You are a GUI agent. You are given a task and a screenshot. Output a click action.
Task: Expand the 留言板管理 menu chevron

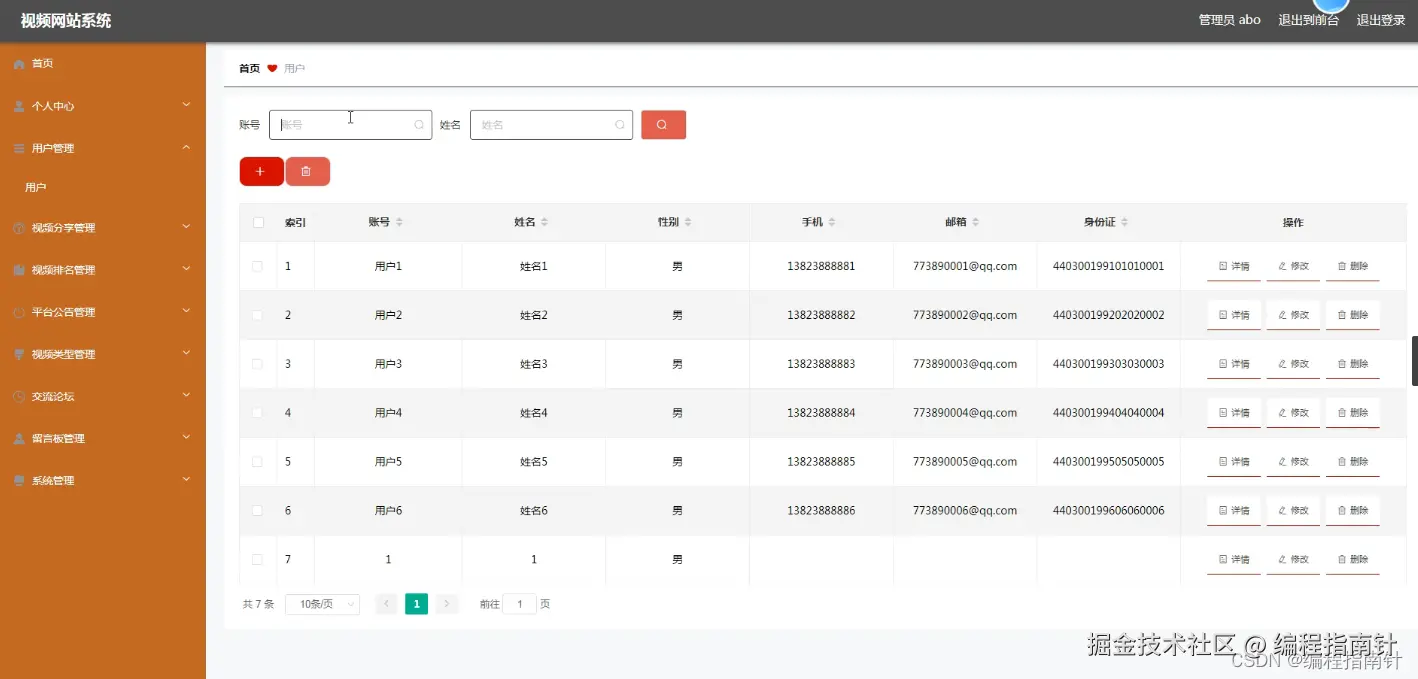(x=186, y=437)
